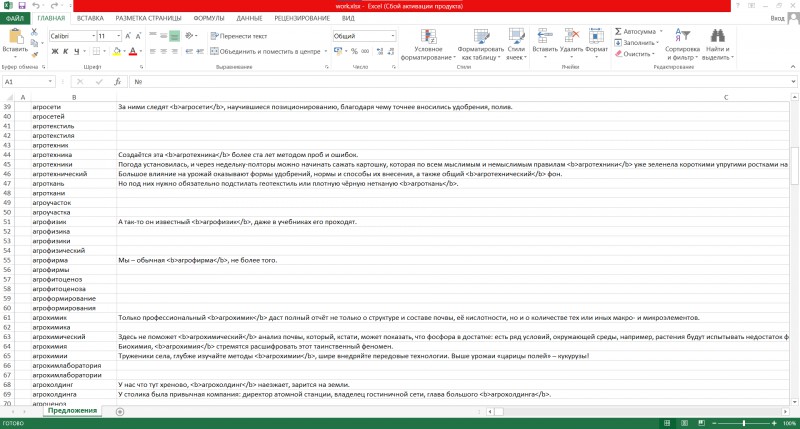
Task: Open Форматировать как таблицу gallery
Action: coord(481,44)
